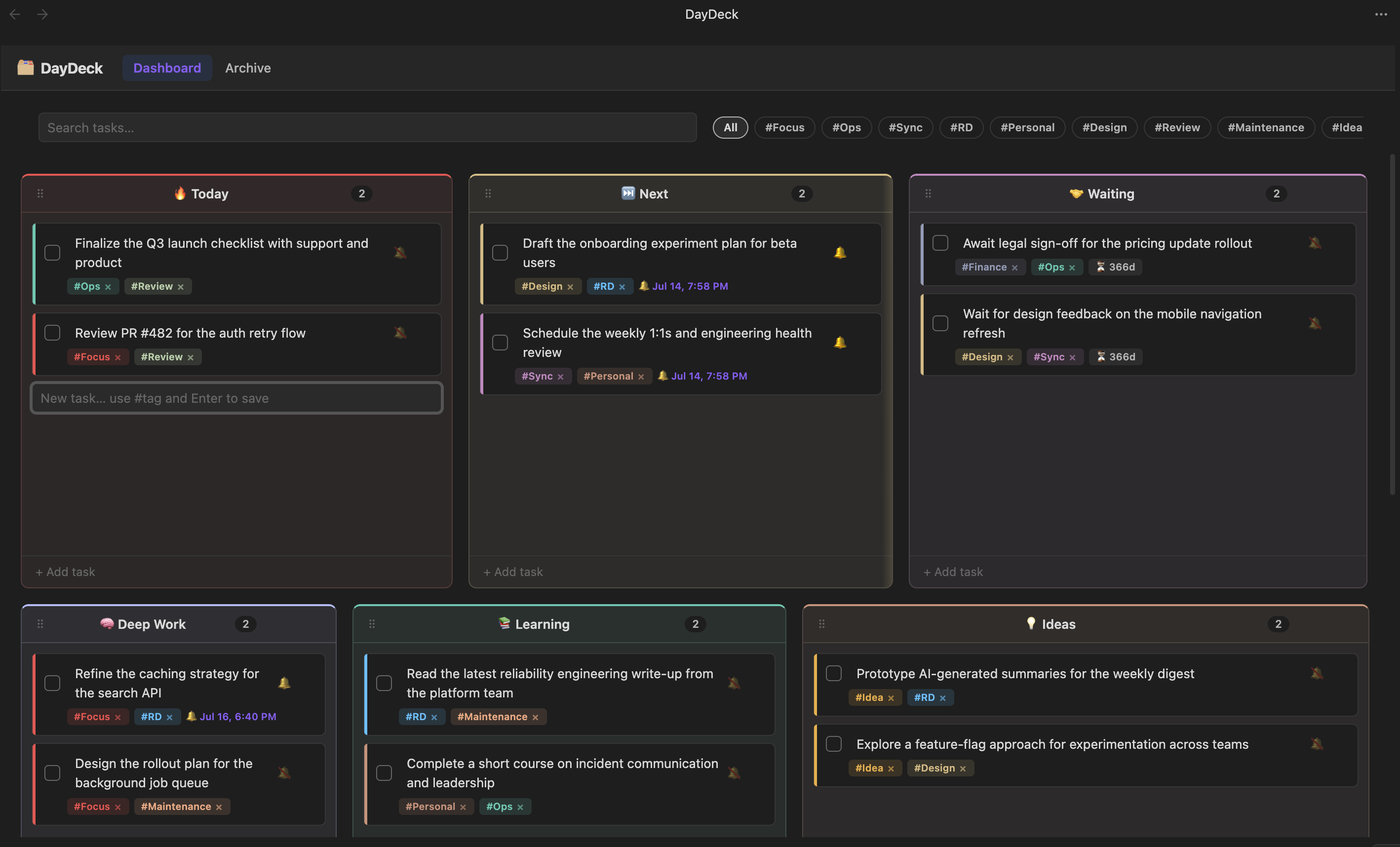The width and height of the screenshot is (1400, 847).
Task: Filter tasks by #Design chip
Action: (x=1104, y=127)
